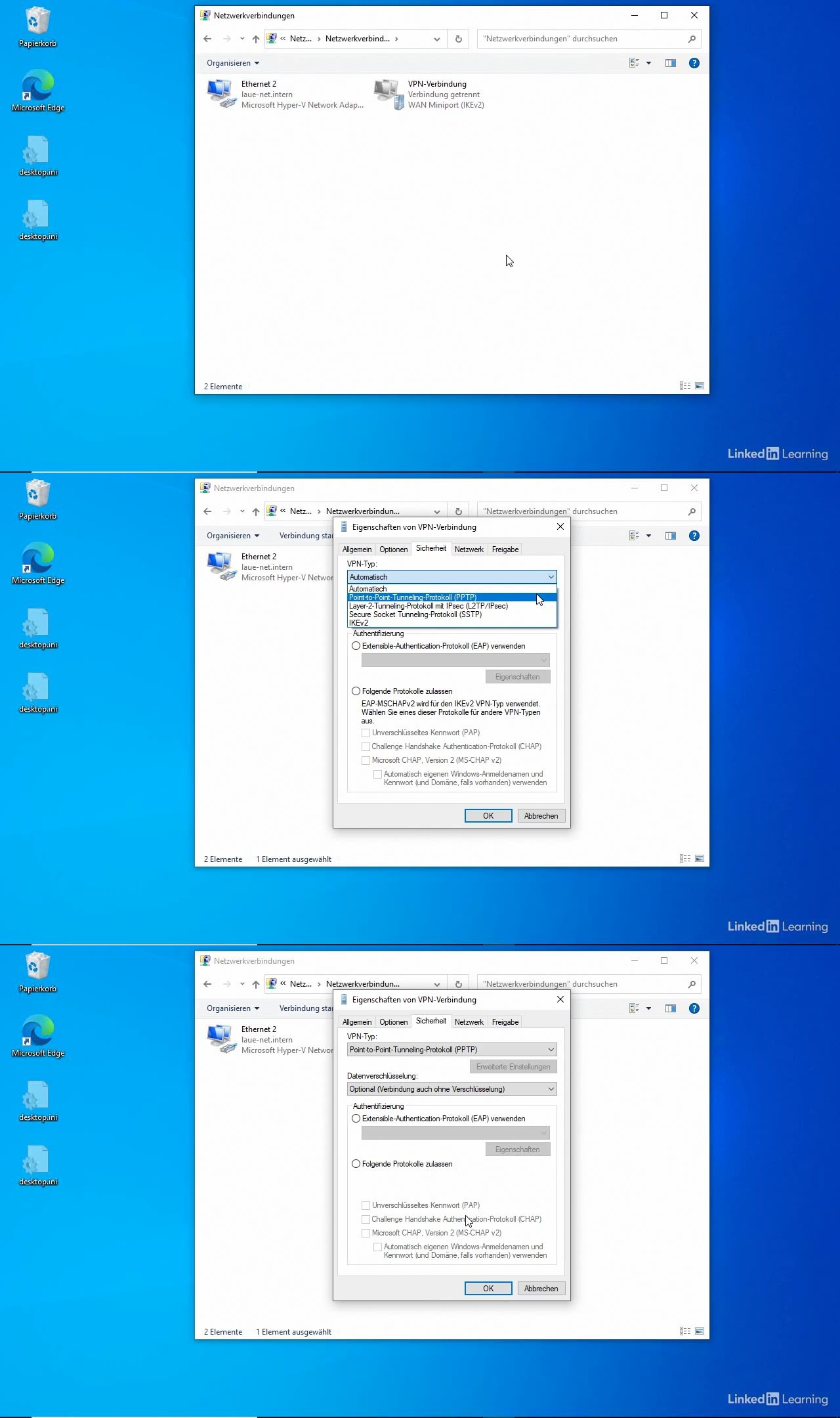840x1418 pixels.
Task: Click Abbrechen in the properties dialog
Action: point(541,1289)
